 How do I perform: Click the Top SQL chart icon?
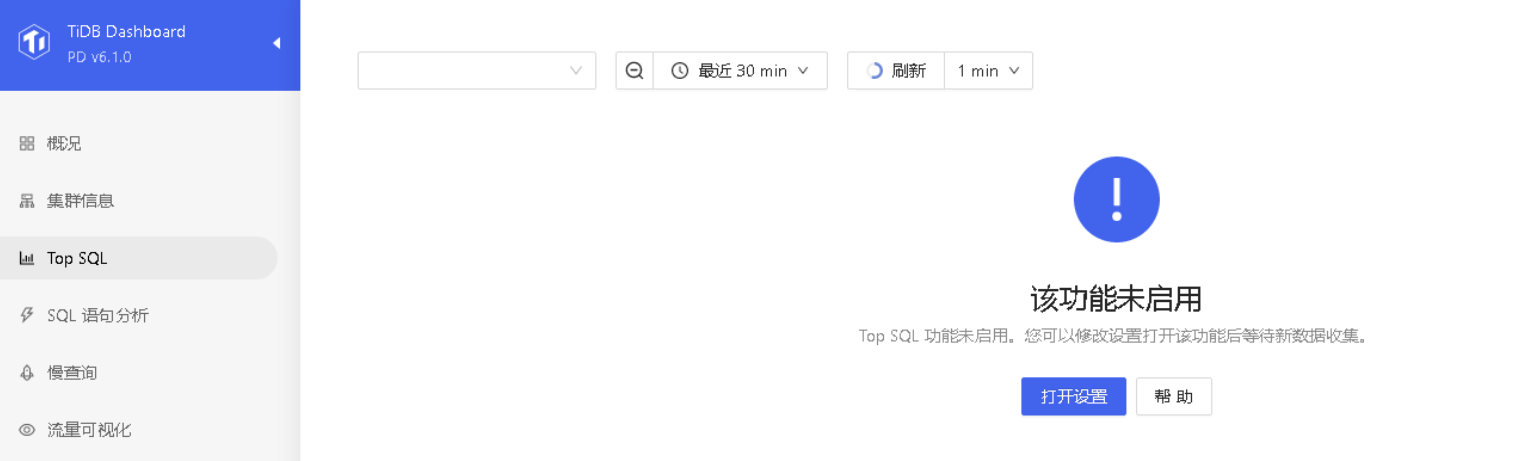[27, 259]
